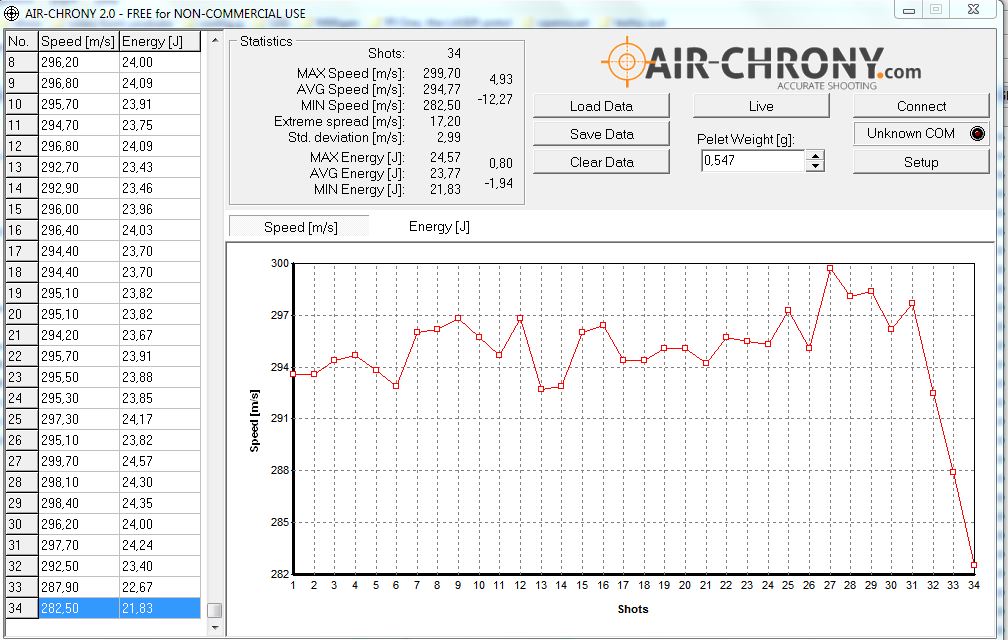Select energy 23,43 in row 13
Screen dimensions: 1008x640
tap(159, 167)
